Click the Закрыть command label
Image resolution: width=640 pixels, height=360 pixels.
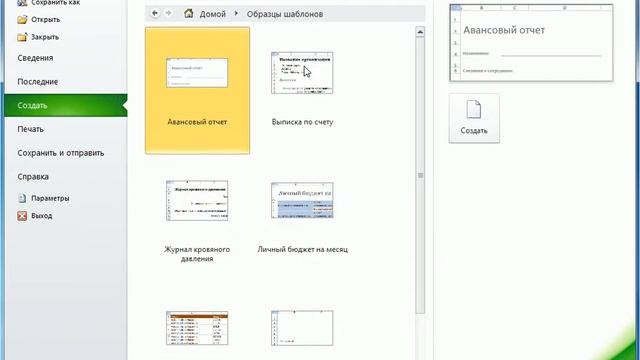pos(45,37)
